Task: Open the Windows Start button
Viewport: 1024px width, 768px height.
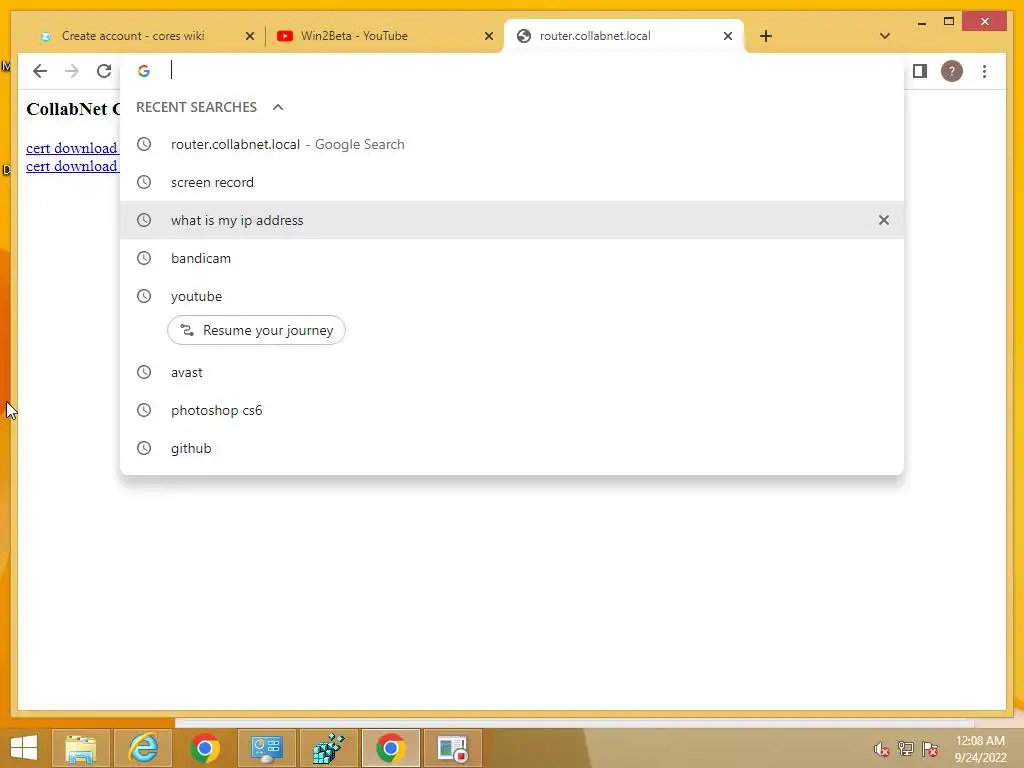Action: coord(24,748)
